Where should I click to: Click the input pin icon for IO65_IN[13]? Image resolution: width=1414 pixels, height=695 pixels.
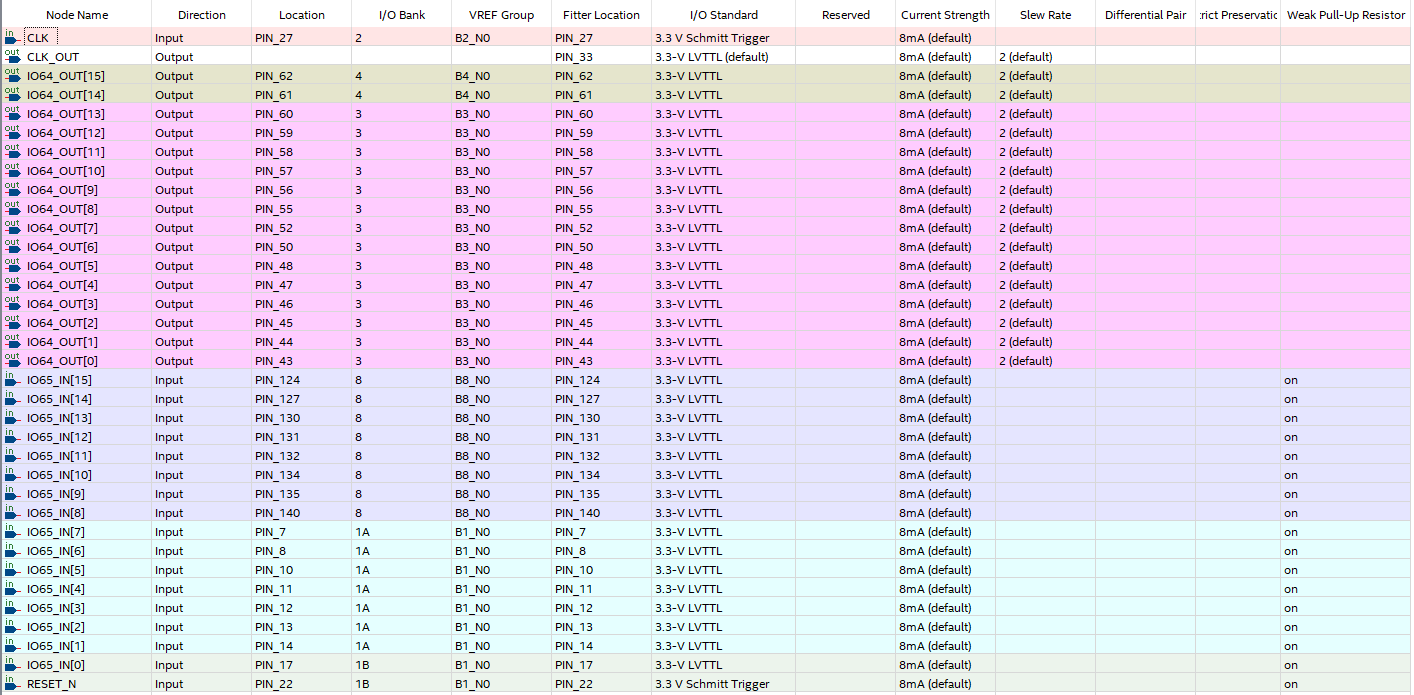(12, 417)
